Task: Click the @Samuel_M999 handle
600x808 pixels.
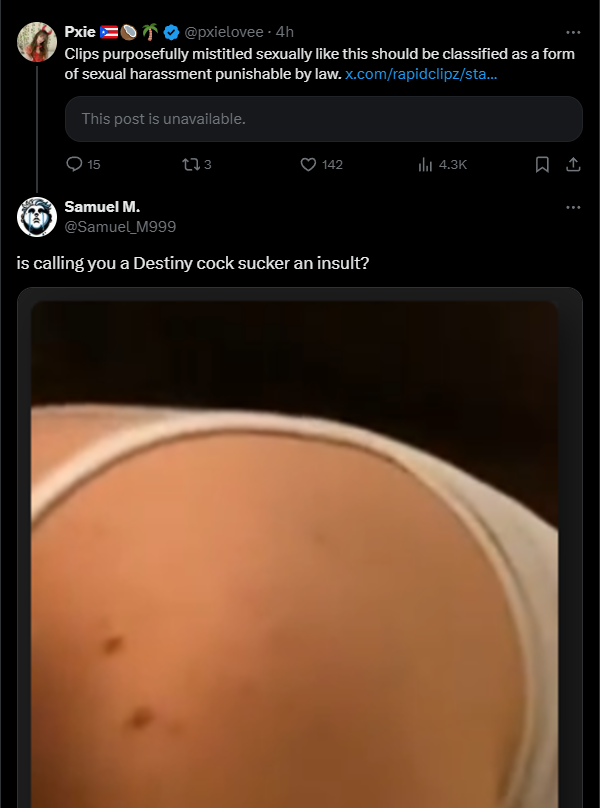Action: [x=120, y=227]
